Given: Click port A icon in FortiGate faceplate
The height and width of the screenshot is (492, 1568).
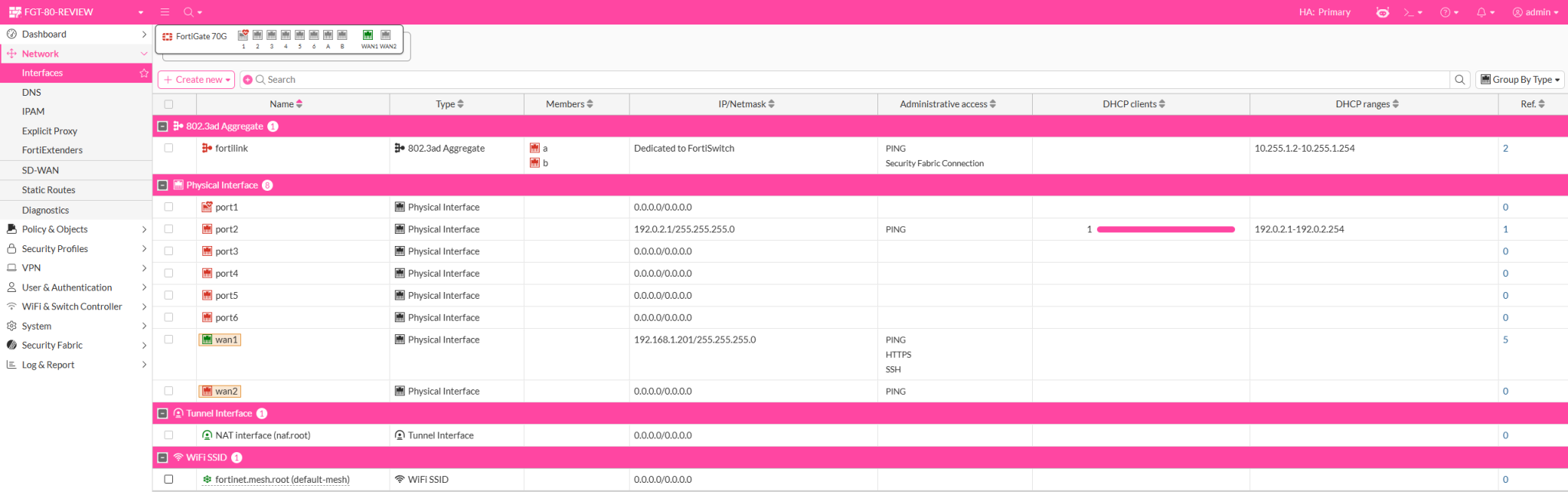Looking at the screenshot, I should [328, 35].
